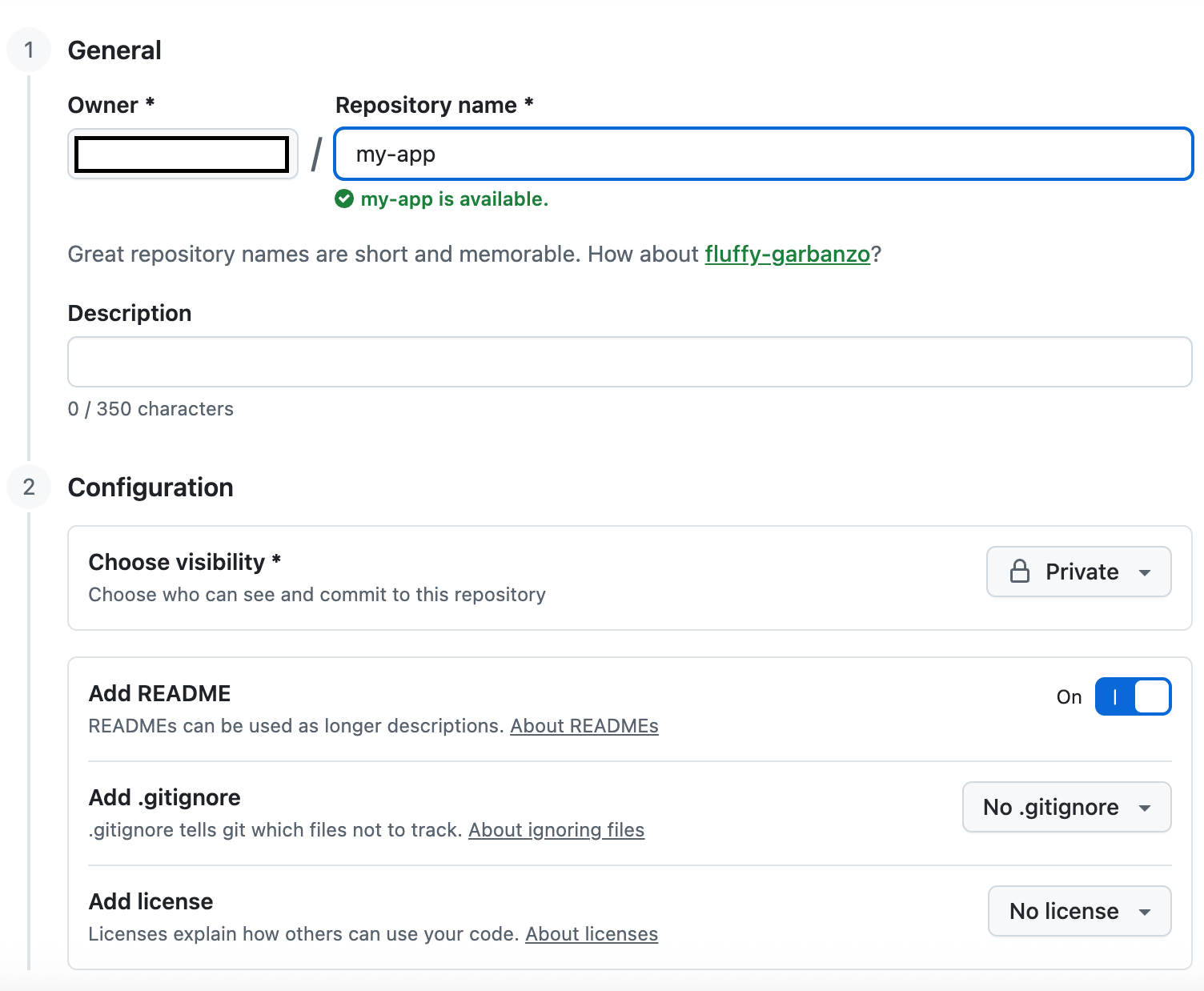This screenshot has height=991, width=1204.
Task: Focus the Description text field
Action: click(x=630, y=362)
